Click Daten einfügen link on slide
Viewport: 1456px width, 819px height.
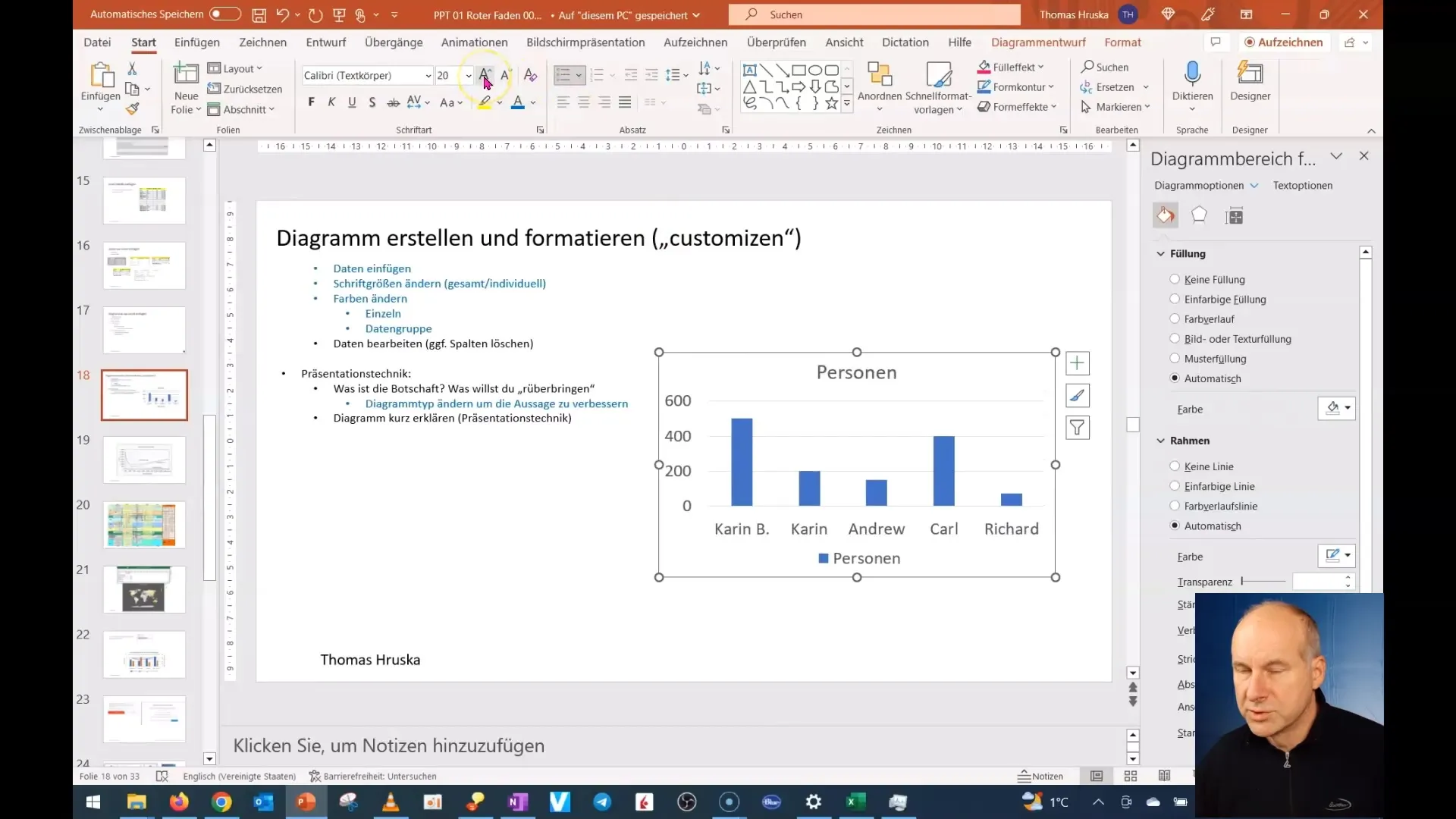click(x=372, y=268)
